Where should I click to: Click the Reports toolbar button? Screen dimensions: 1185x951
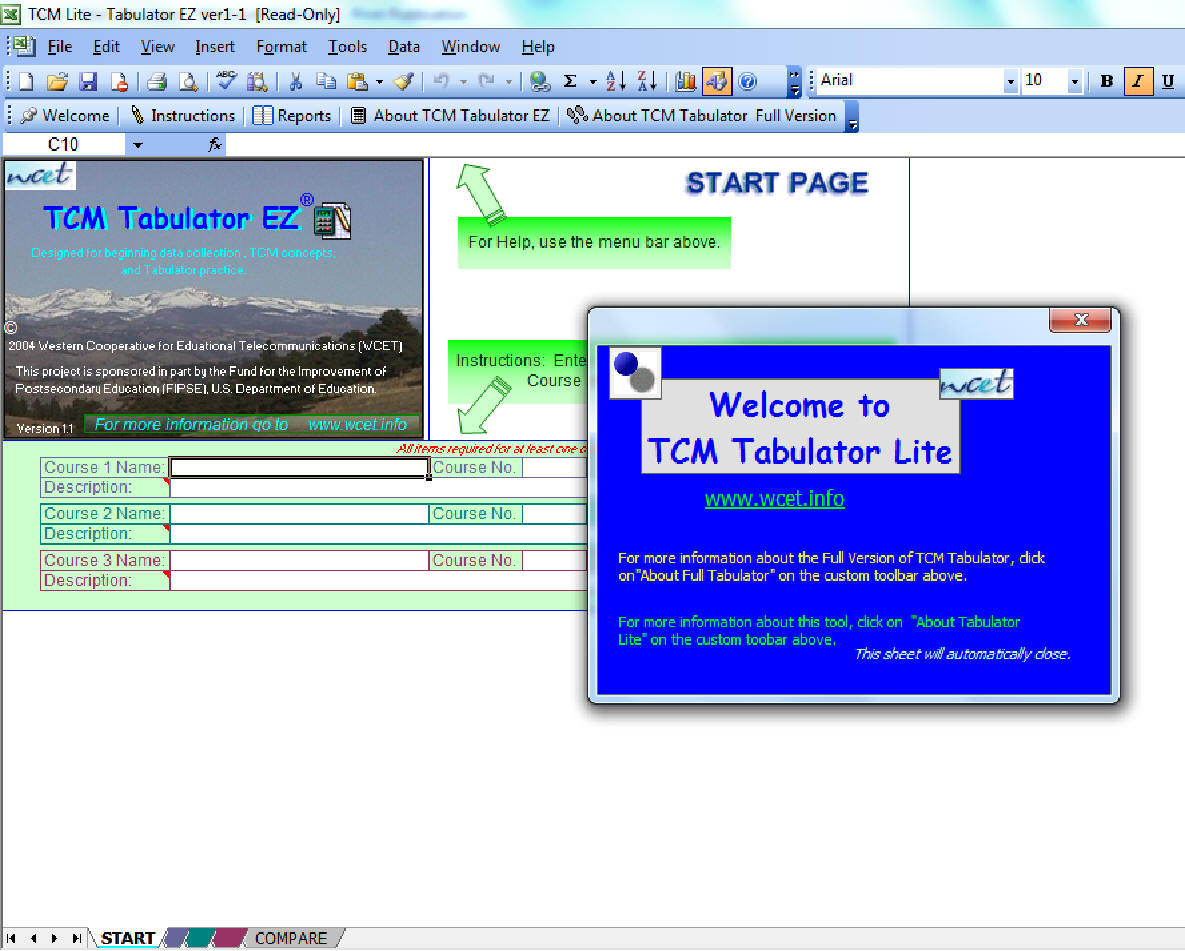(292, 116)
